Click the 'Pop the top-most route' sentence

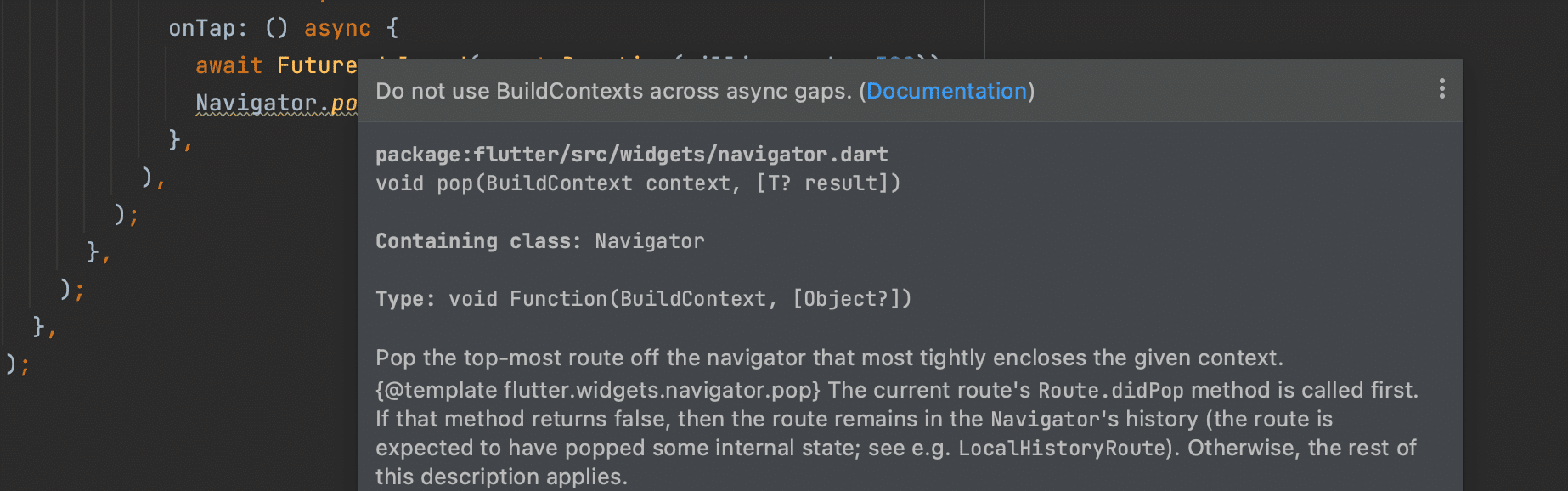tap(828, 358)
